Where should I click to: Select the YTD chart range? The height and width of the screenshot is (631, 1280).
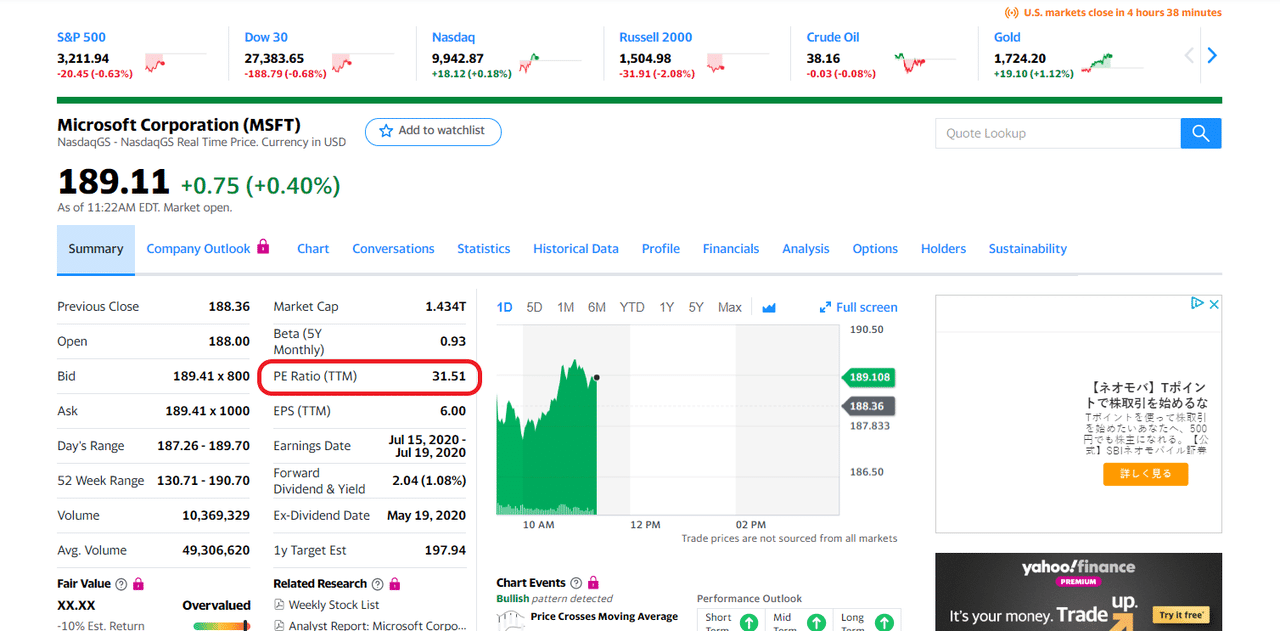(x=632, y=308)
